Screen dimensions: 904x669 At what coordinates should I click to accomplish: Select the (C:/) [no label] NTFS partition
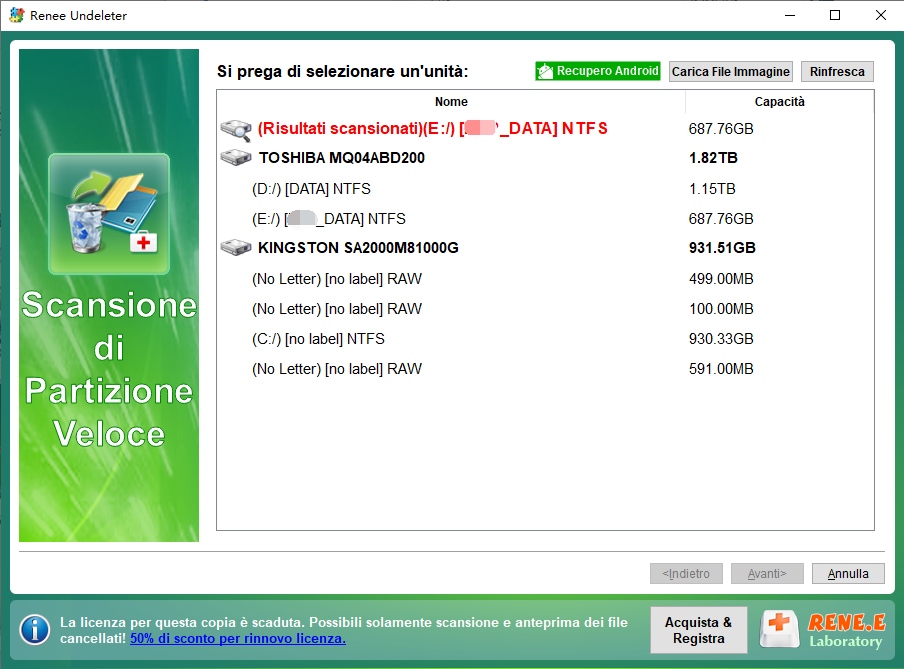[545, 339]
